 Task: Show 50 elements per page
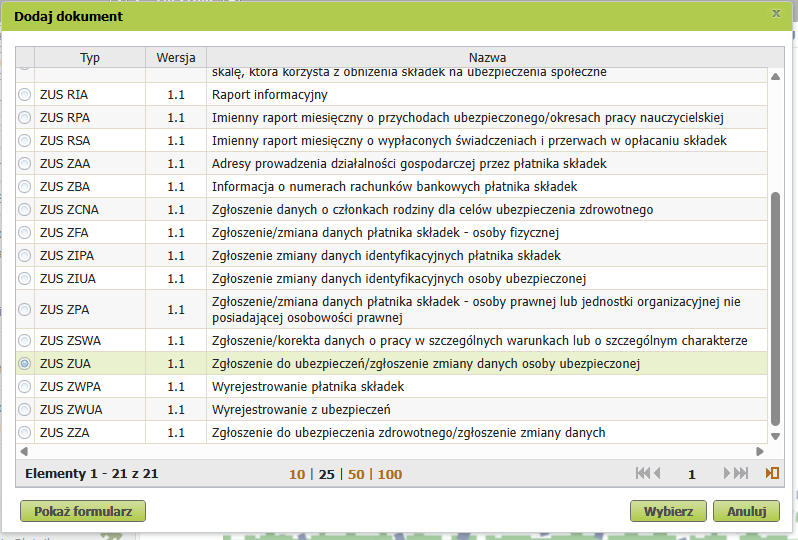(356, 474)
